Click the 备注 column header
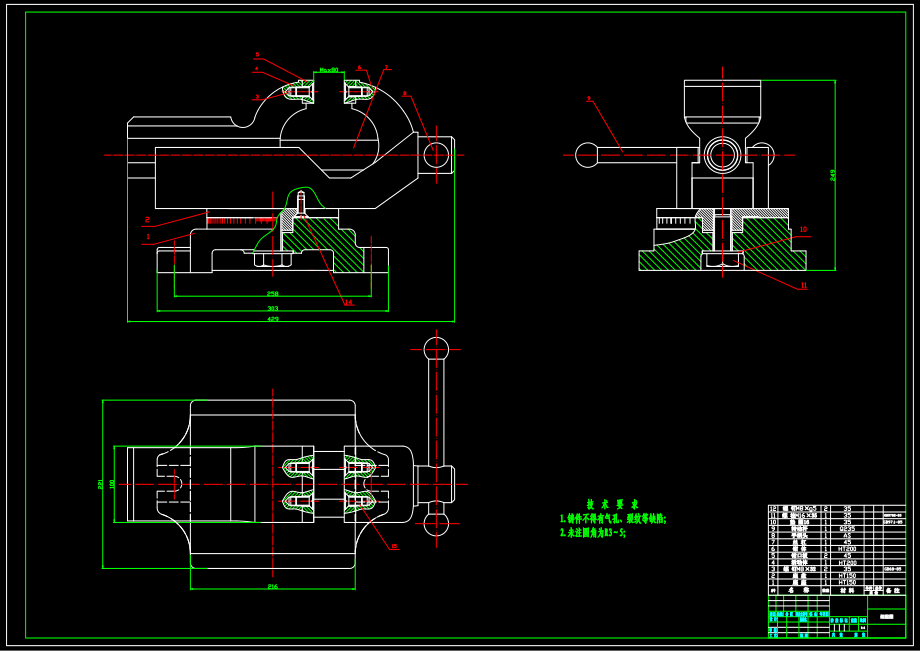The width and height of the screenshot is (920, 651). click(x=892, y=591)
